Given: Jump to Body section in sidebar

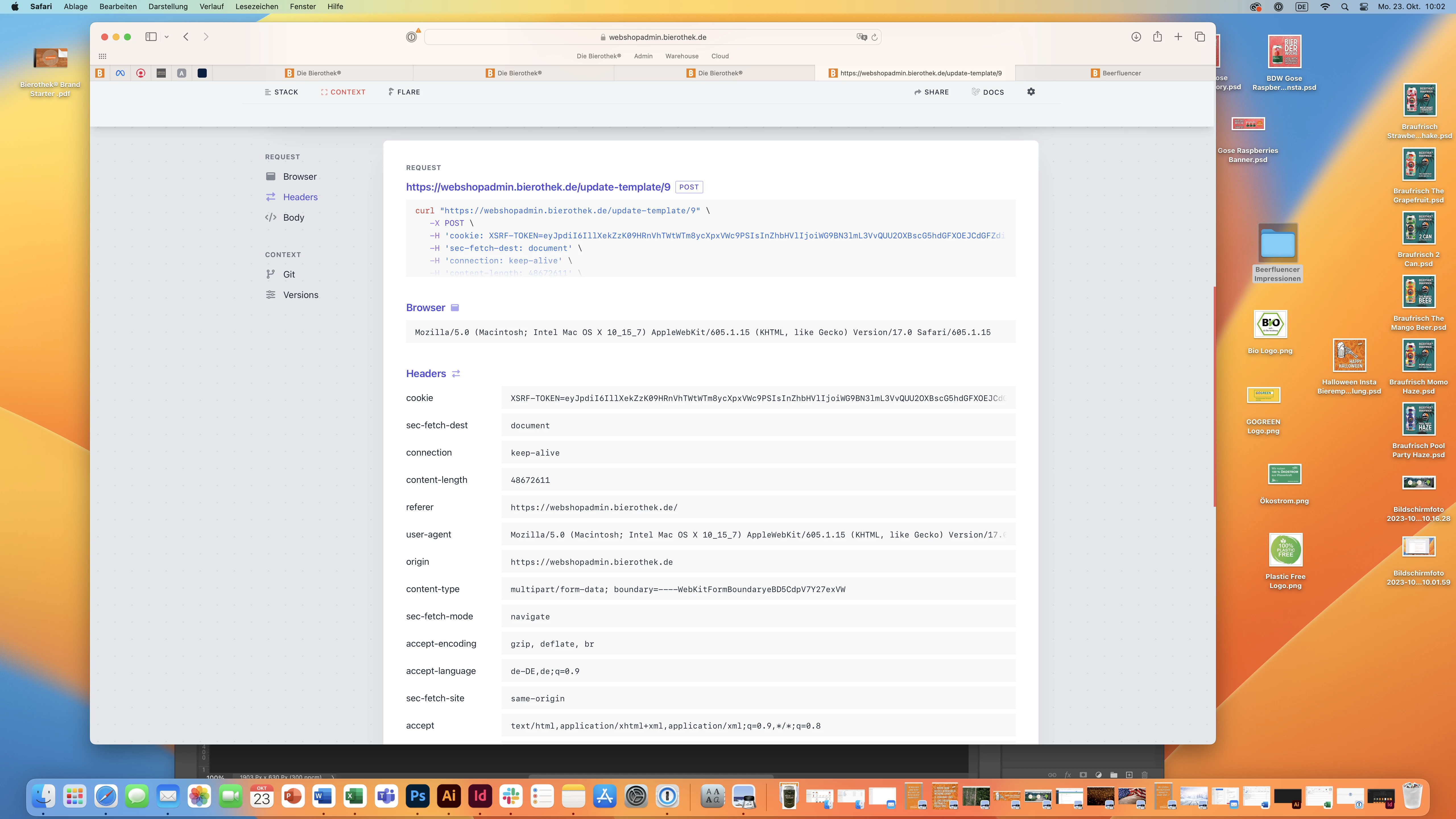Looking at the screenshot, I should pos(285,217).
